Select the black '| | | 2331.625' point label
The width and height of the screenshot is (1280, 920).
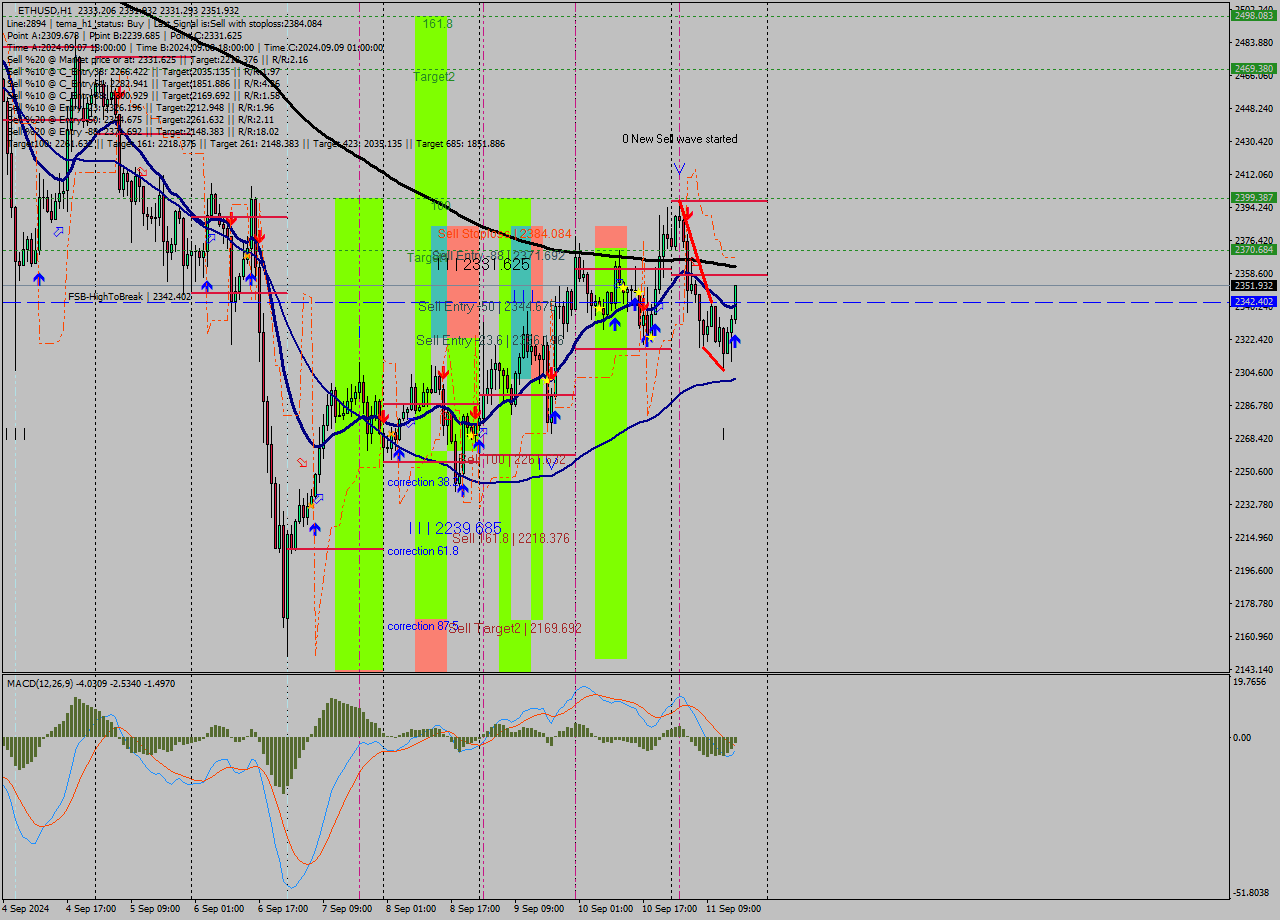[482, 265]
